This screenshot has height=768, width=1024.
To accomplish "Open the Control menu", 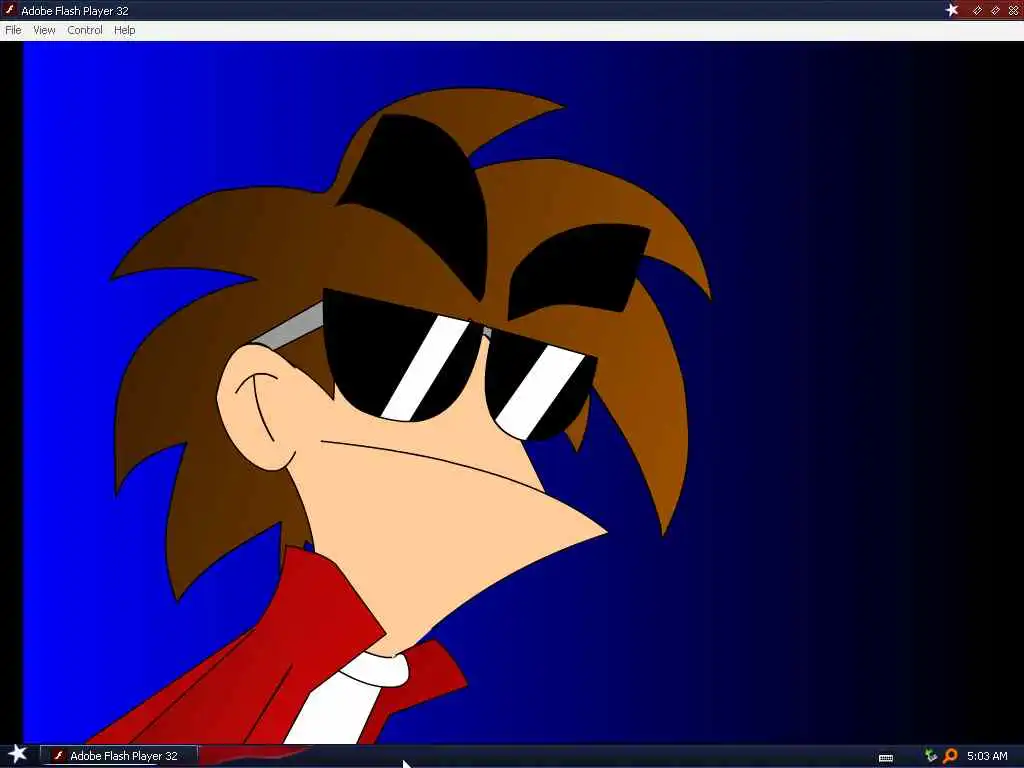I will (85, 30).
